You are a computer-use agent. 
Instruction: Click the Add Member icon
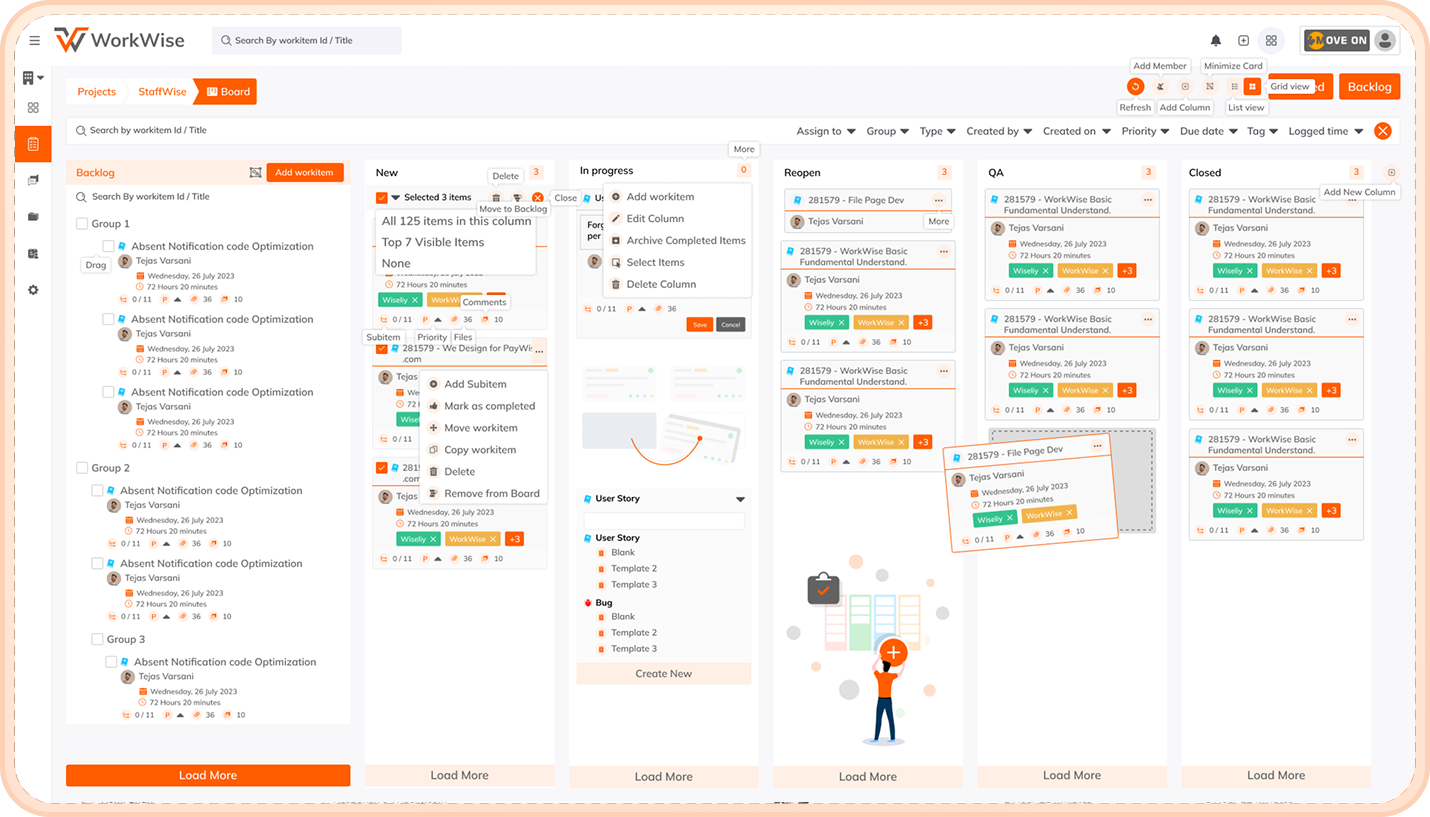[x=1161, y=87]
